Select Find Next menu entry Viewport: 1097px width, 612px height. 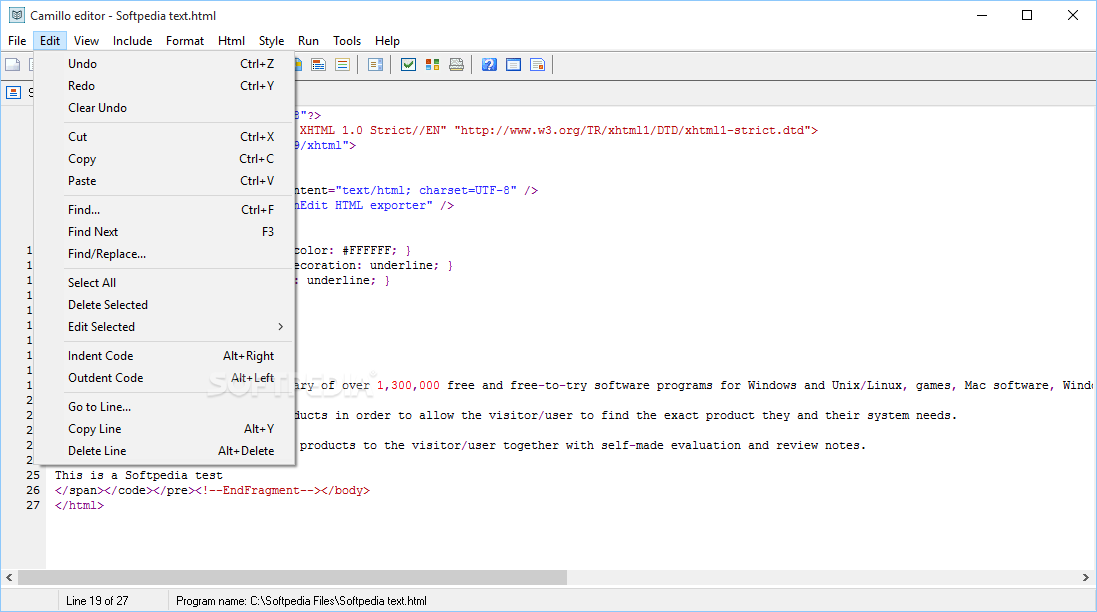point(164,232)
